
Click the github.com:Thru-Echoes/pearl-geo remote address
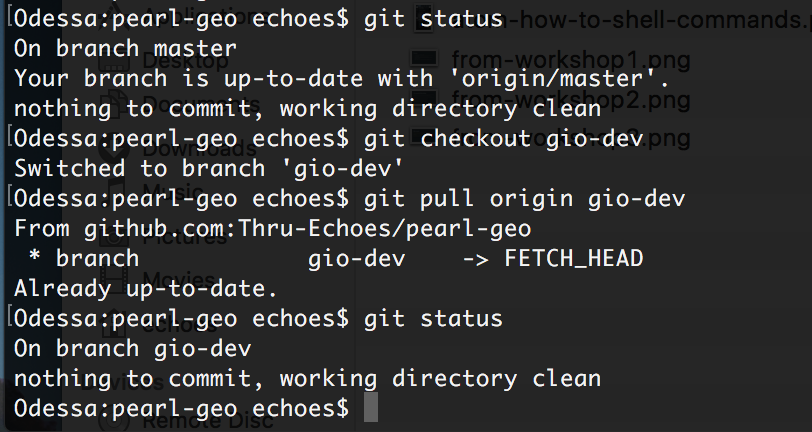(x=308, y=228)
